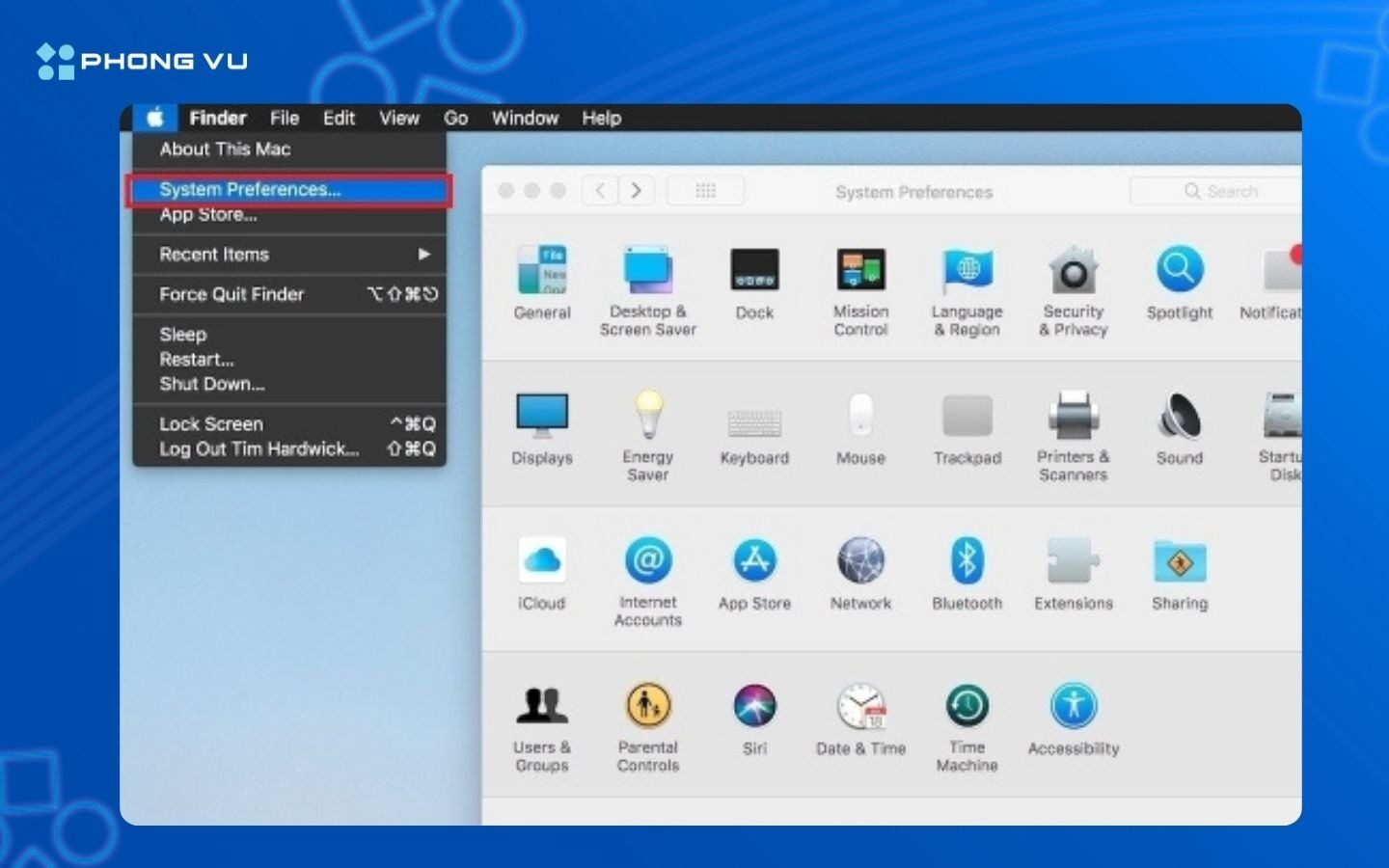Focus the System Preferences search field

click(x=1216, y=191)
